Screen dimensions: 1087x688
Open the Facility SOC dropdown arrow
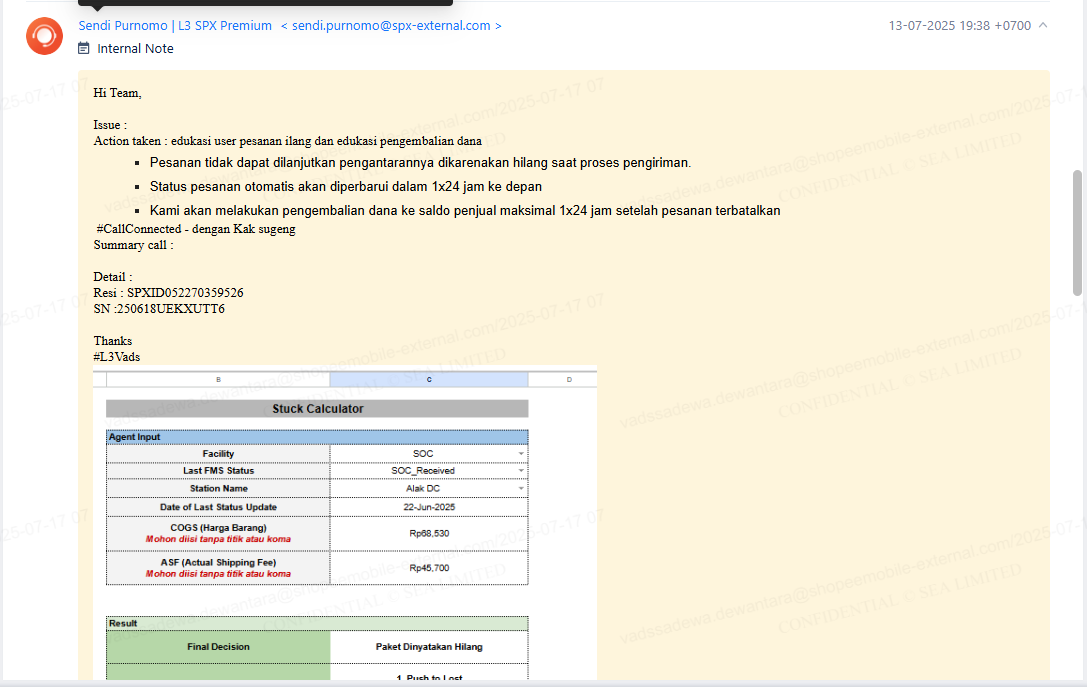[x=521, y=454]
